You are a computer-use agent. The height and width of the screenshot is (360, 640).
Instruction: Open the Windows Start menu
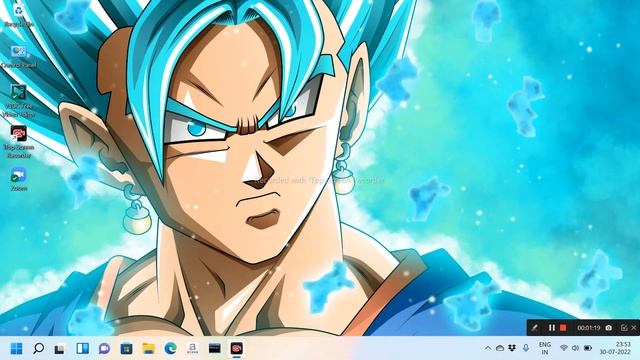[x=16, y=348]
